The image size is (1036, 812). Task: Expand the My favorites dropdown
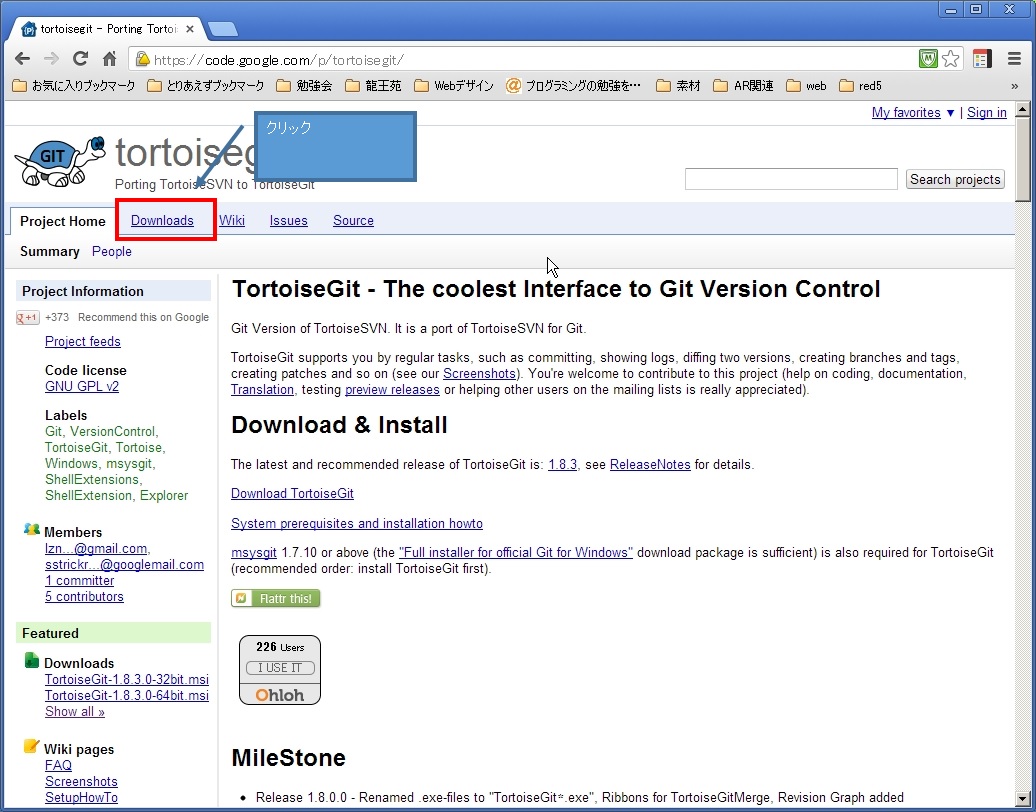point(913,112)
